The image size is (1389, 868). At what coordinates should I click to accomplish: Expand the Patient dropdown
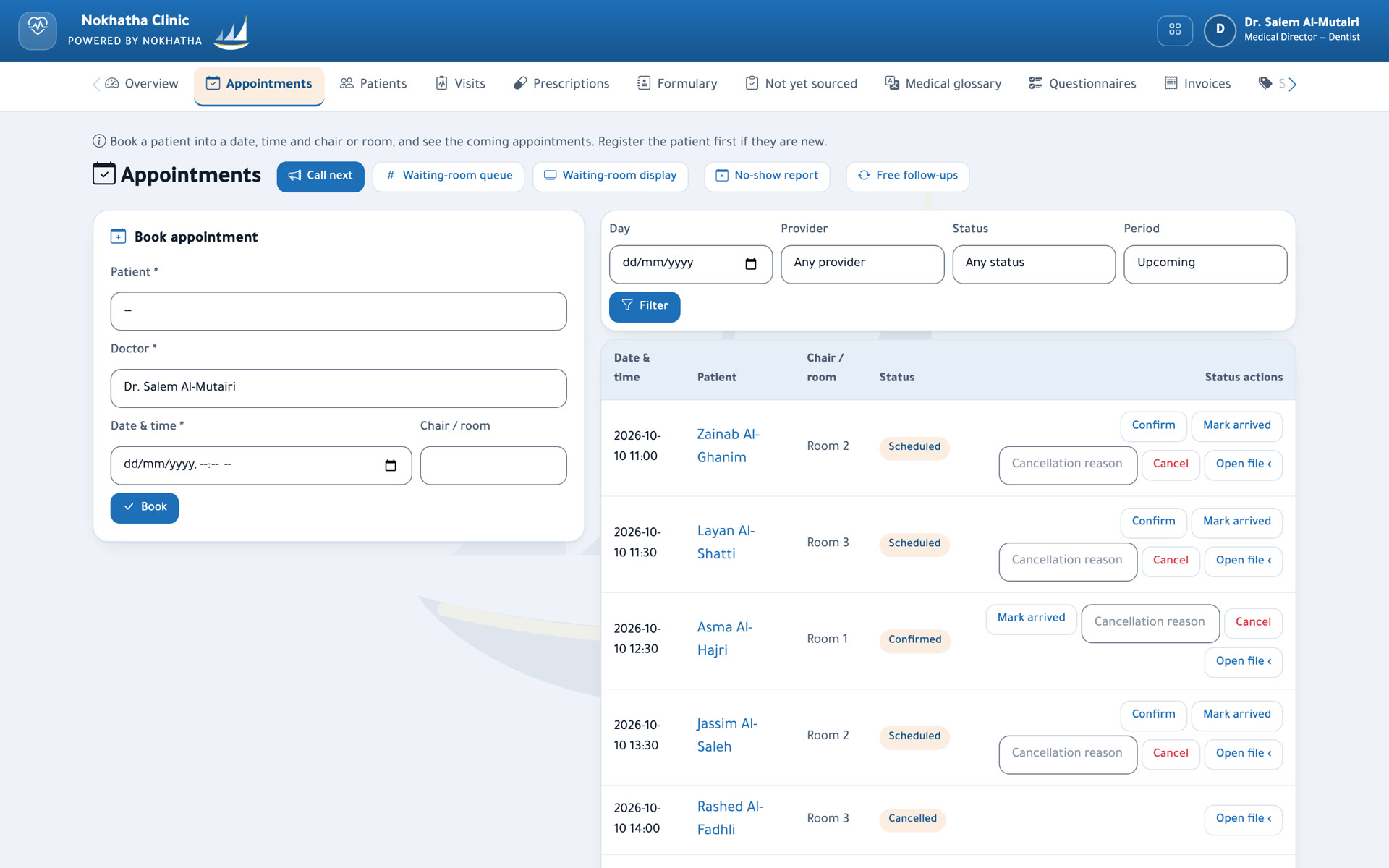339,311
